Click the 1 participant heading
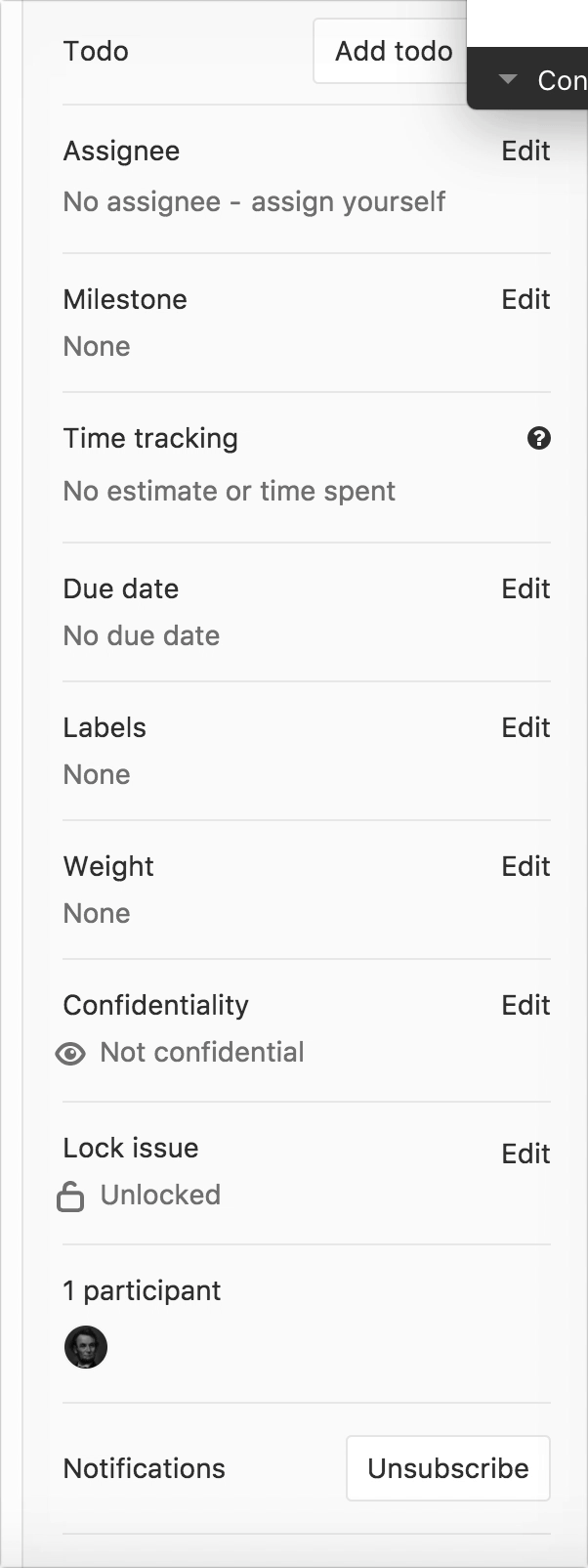The width and height of the screenshot is (588, 1568). pos(142,1291)
